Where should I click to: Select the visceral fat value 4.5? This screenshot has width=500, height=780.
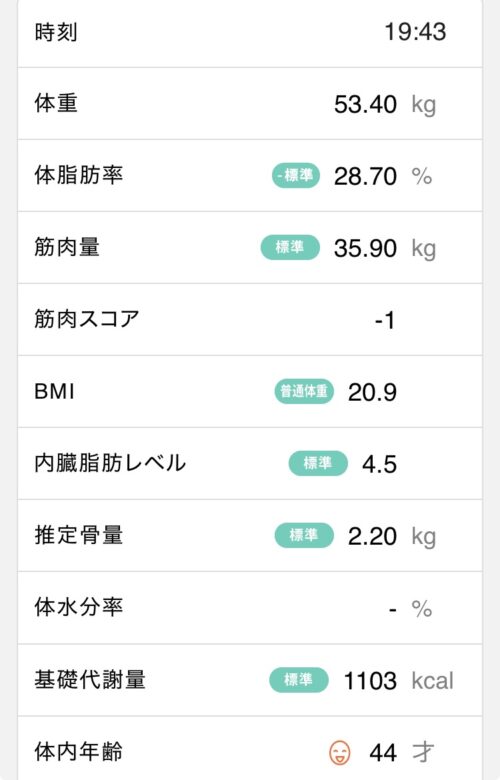click(x=379, y=464)
